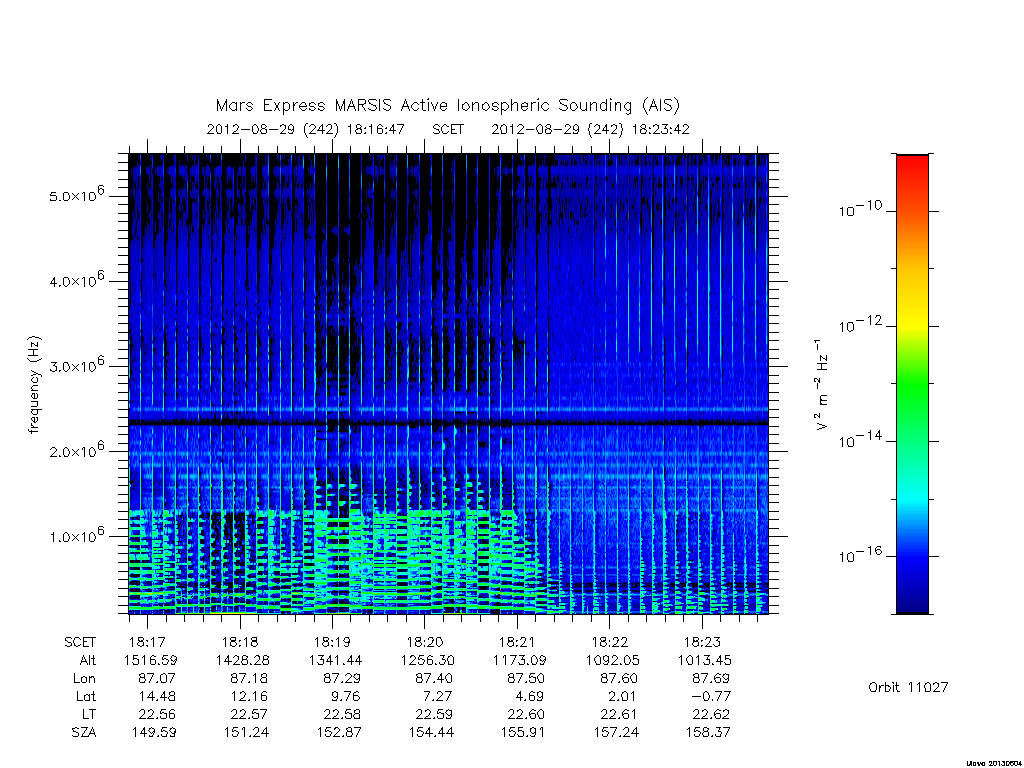
Task: Click the 5.0×10^6 frequency tick label
Action: pyautogui.click(x=76, y=194)
